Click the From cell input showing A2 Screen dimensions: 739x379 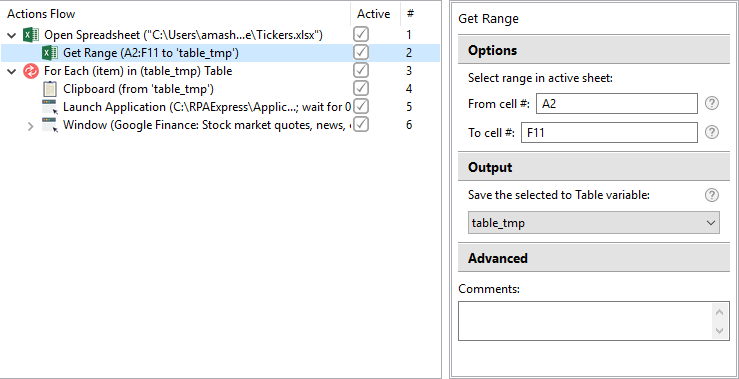click(617, 104)
